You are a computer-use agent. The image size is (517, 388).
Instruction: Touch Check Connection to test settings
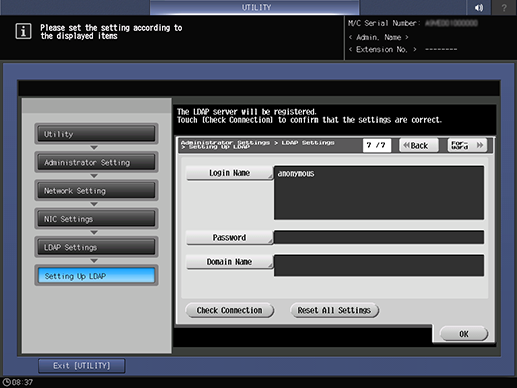click(230, 310)
